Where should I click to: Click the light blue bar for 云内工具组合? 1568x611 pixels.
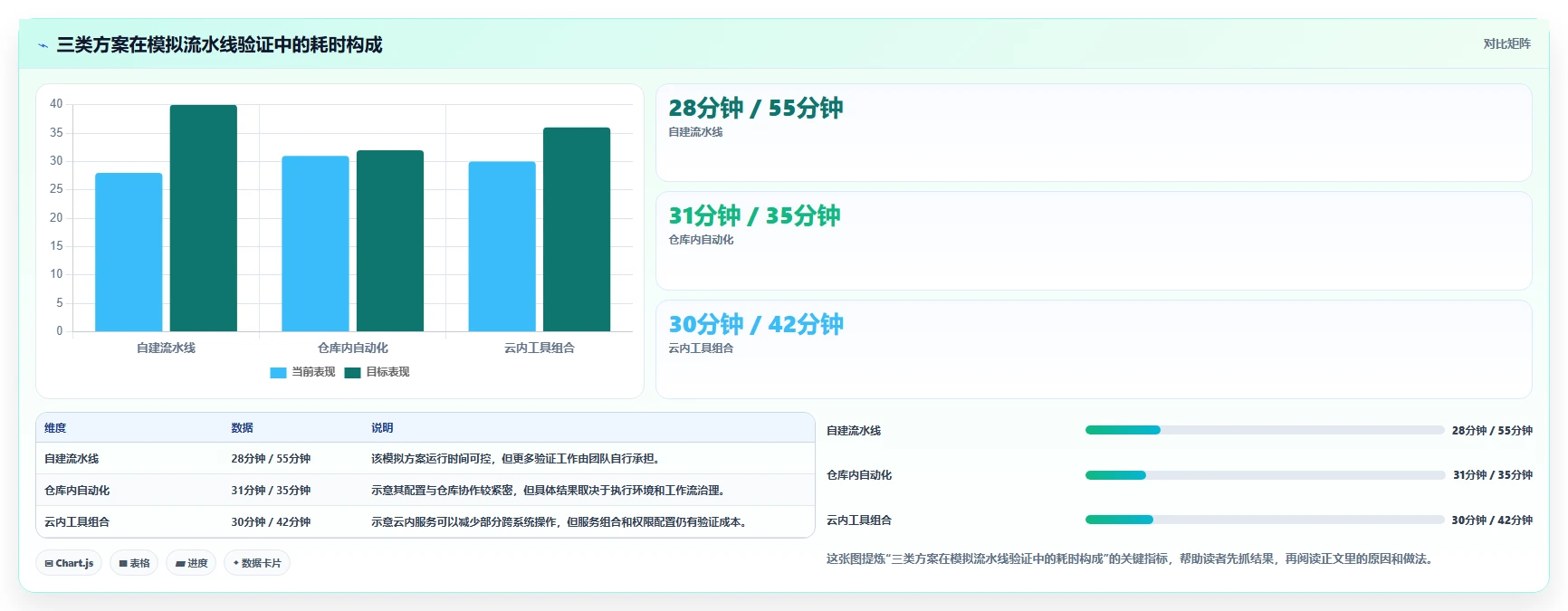point(502,246)
